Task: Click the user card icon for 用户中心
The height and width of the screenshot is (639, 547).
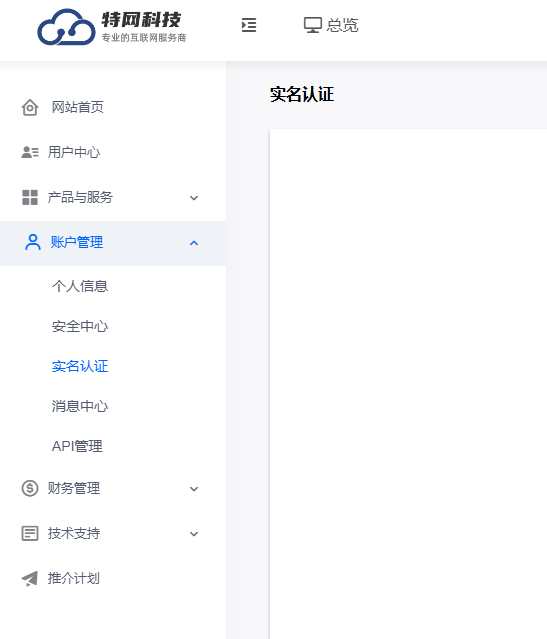Action: coord(30,152)
